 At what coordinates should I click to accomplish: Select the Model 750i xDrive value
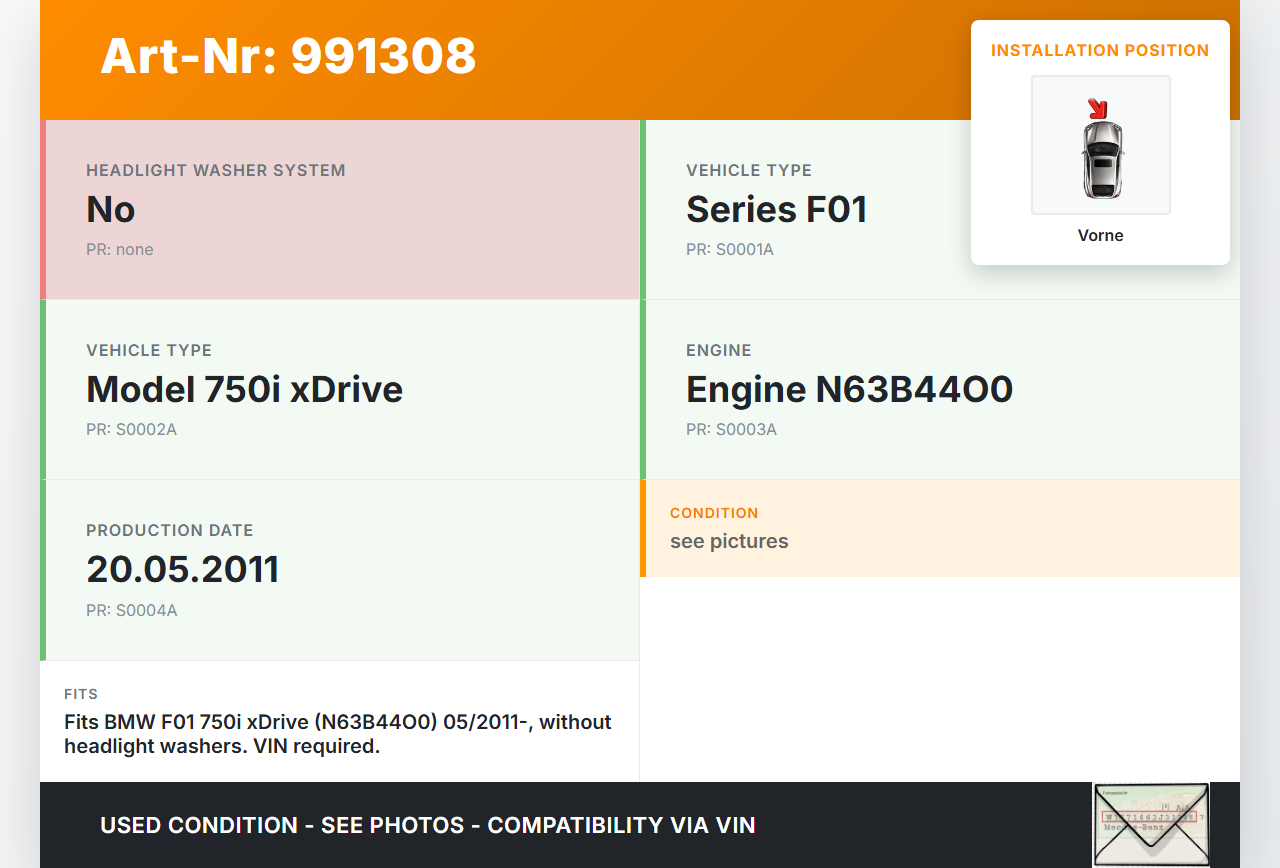click(245, 389)
